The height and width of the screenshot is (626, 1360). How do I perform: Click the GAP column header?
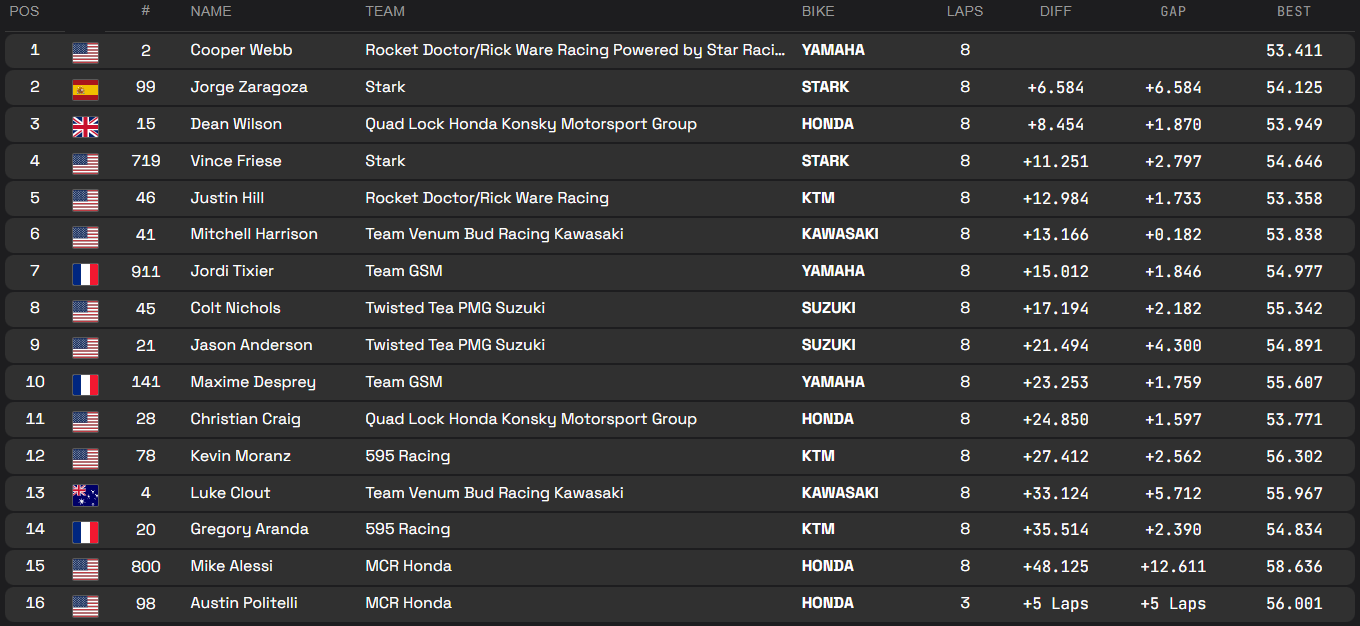[x=1173, y=12]
